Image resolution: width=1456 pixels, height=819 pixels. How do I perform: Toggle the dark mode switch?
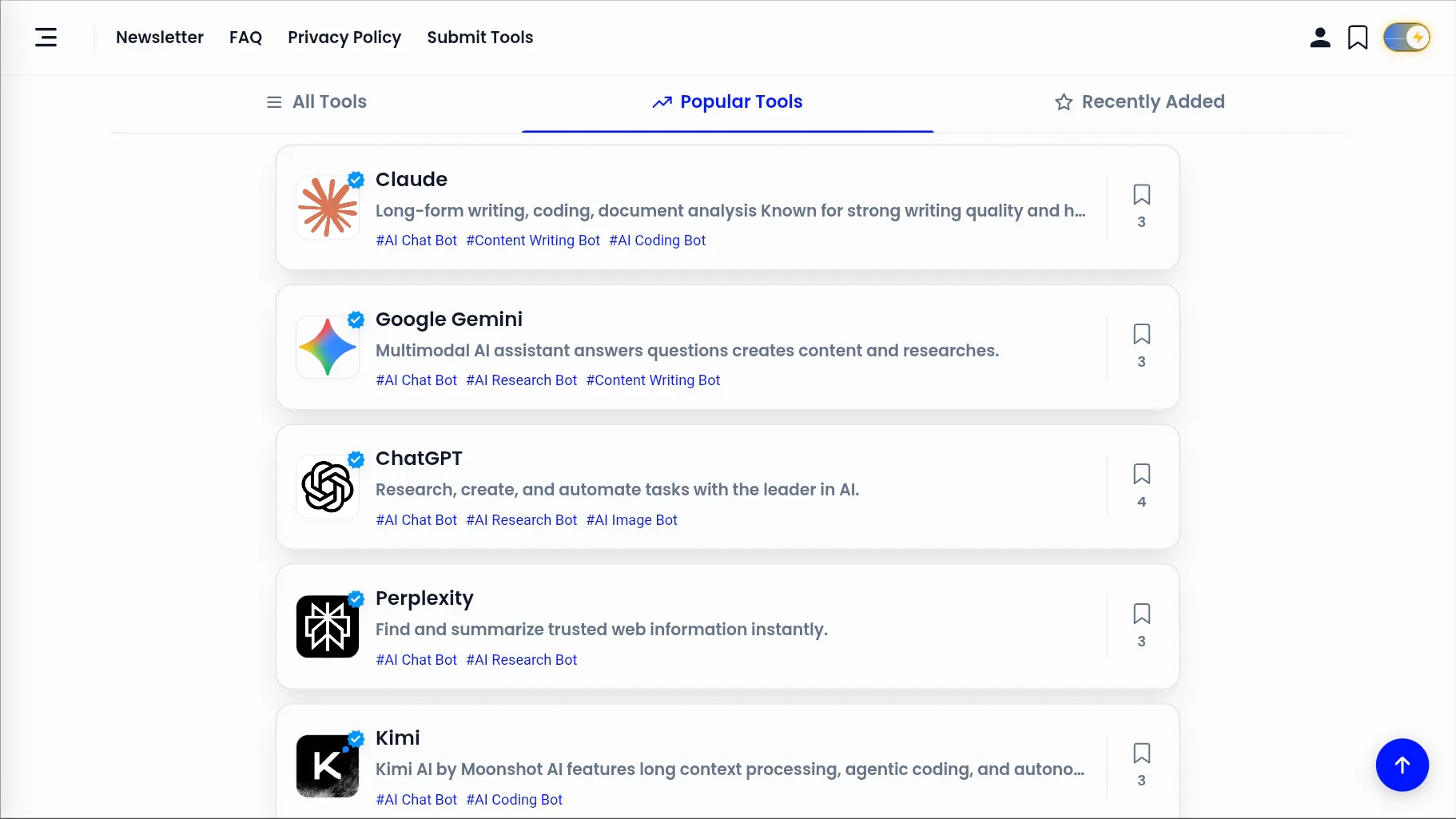click(1406, 38)
